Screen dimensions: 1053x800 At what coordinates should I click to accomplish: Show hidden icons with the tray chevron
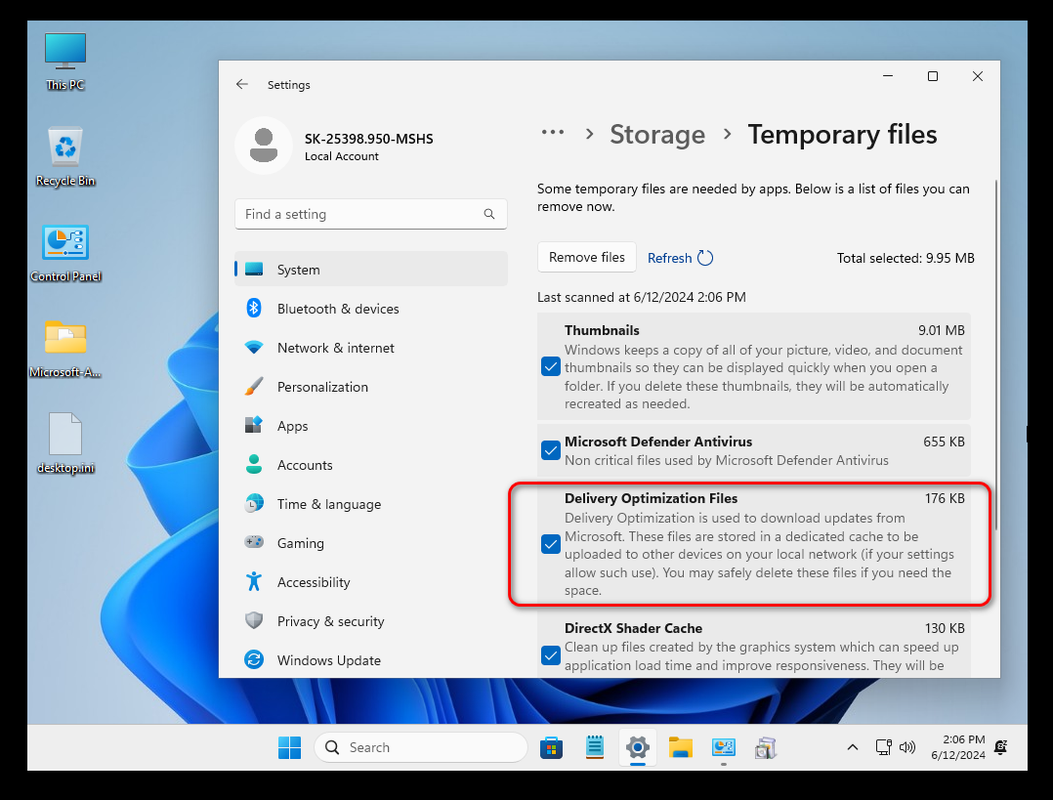[x=852, y=748]
